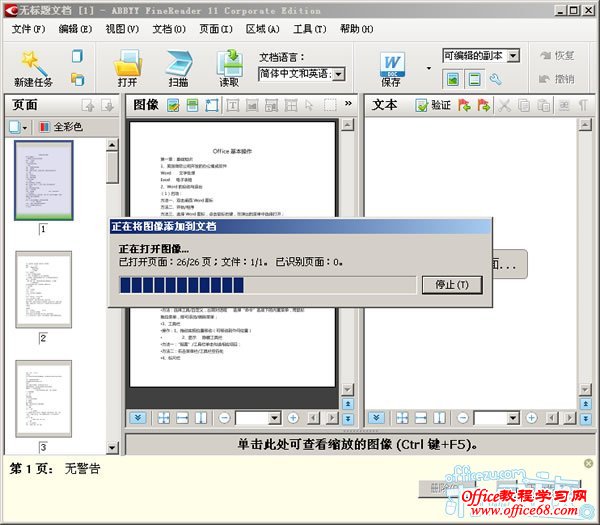Expand the image toolbar with the » chevron

pos(348,103)
